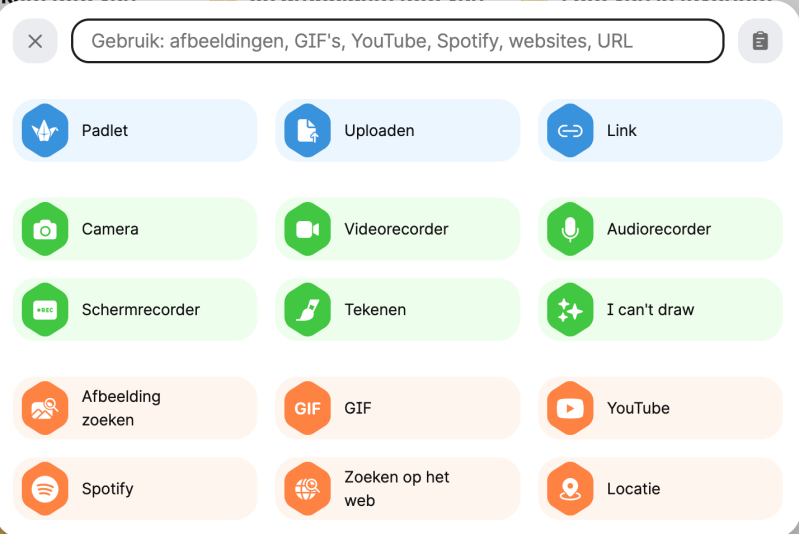This screenshot has height=534, width=799.
Task: Start the Videorecorder icon
Action: click(307, 230)
